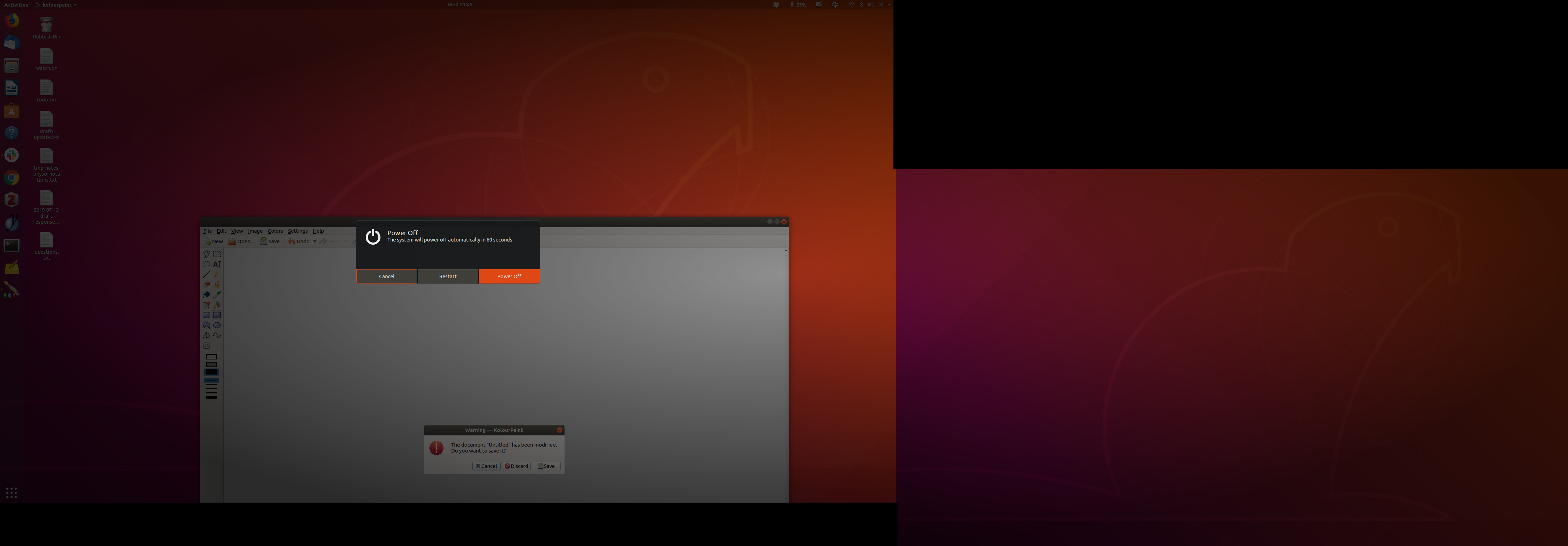Open the Colors menu
Viewport: 1568px width, 546px height.
coord(275,231)
